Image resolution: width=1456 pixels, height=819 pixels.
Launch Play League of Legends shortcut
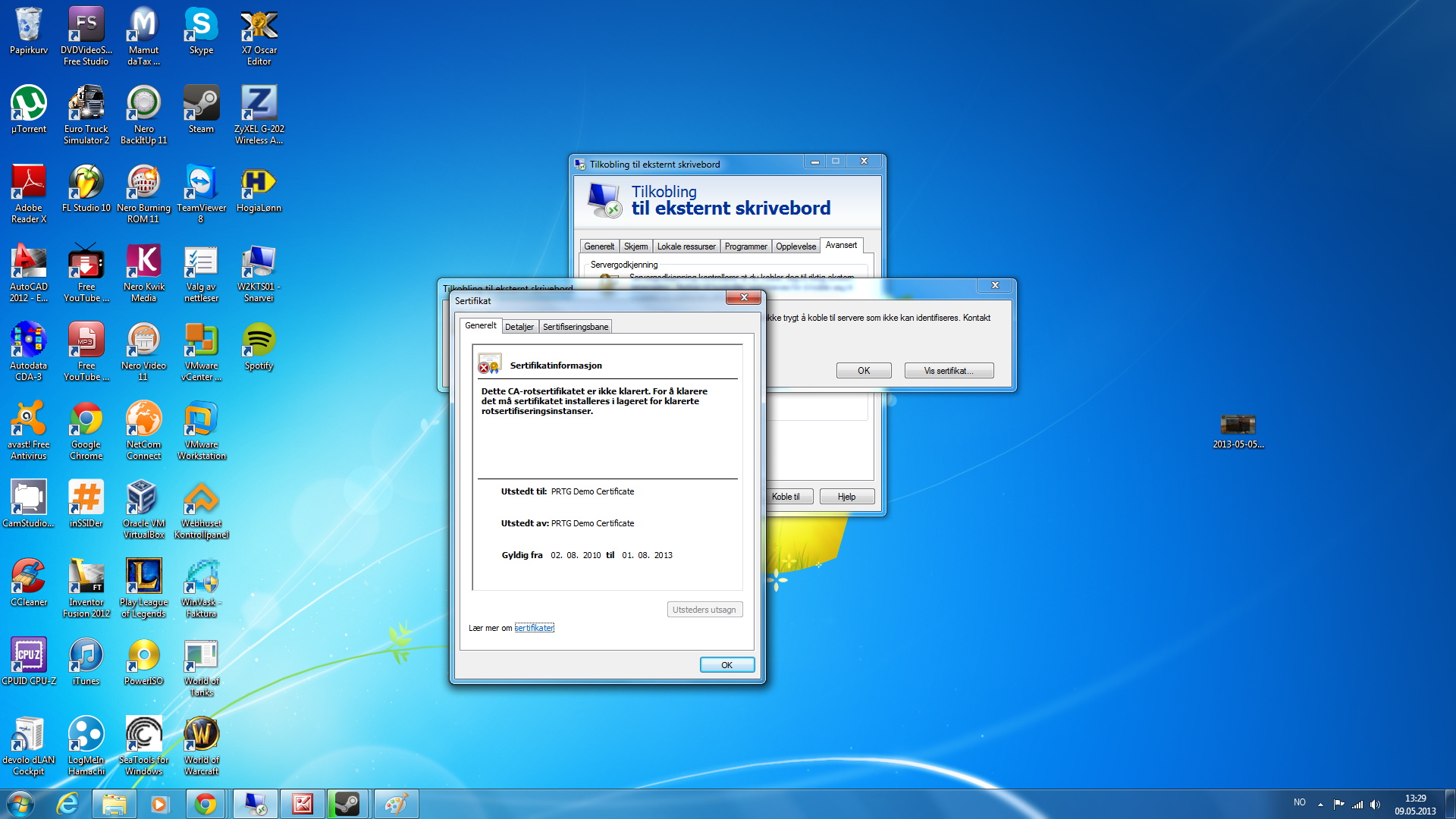(x=144, y=588)
